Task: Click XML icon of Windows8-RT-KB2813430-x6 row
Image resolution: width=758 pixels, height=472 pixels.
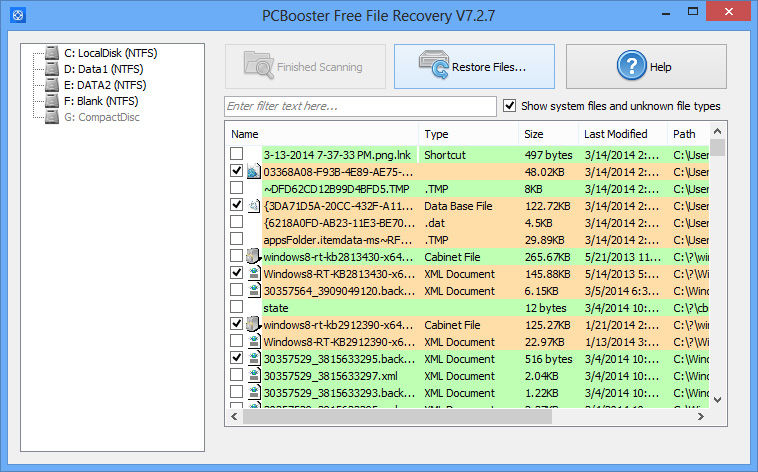Action: click(254, 274)
